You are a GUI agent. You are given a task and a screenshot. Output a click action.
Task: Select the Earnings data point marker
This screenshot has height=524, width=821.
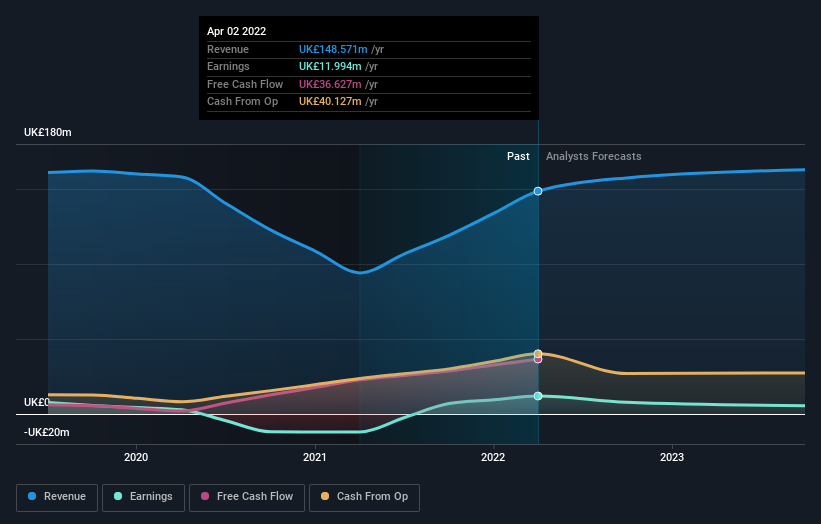click(x=538, y=396)
